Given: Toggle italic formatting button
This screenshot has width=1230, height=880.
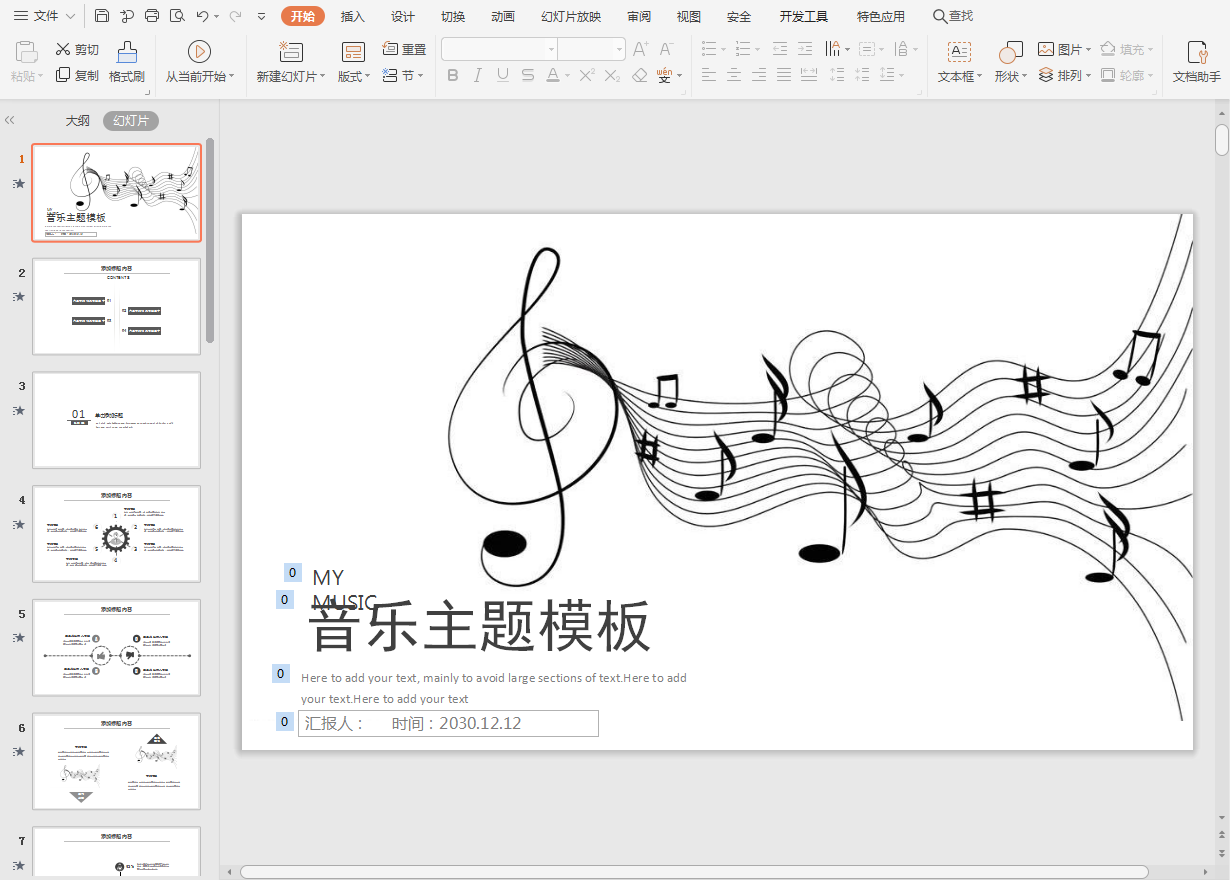Looking at the screenshot, I should point(478,75).
